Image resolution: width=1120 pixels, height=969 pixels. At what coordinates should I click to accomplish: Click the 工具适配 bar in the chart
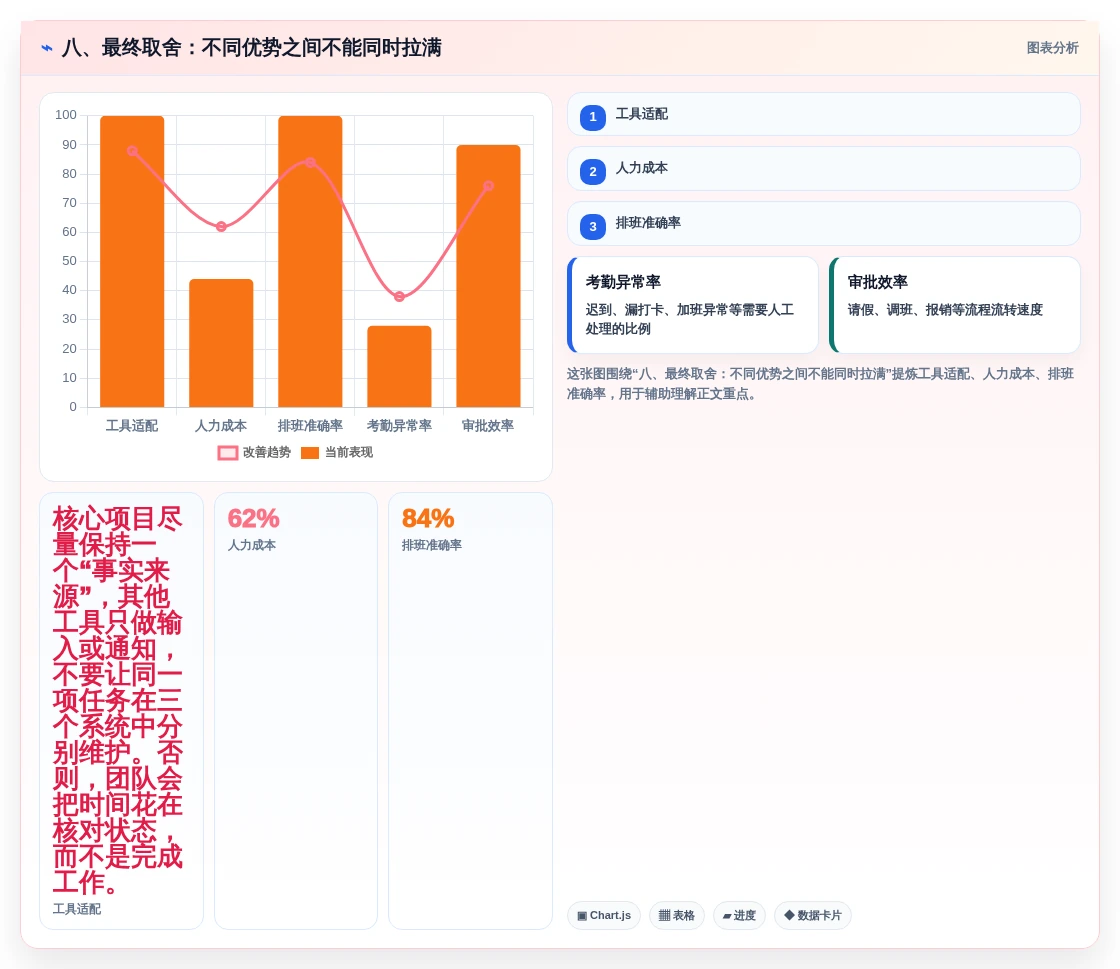point(132,261)
